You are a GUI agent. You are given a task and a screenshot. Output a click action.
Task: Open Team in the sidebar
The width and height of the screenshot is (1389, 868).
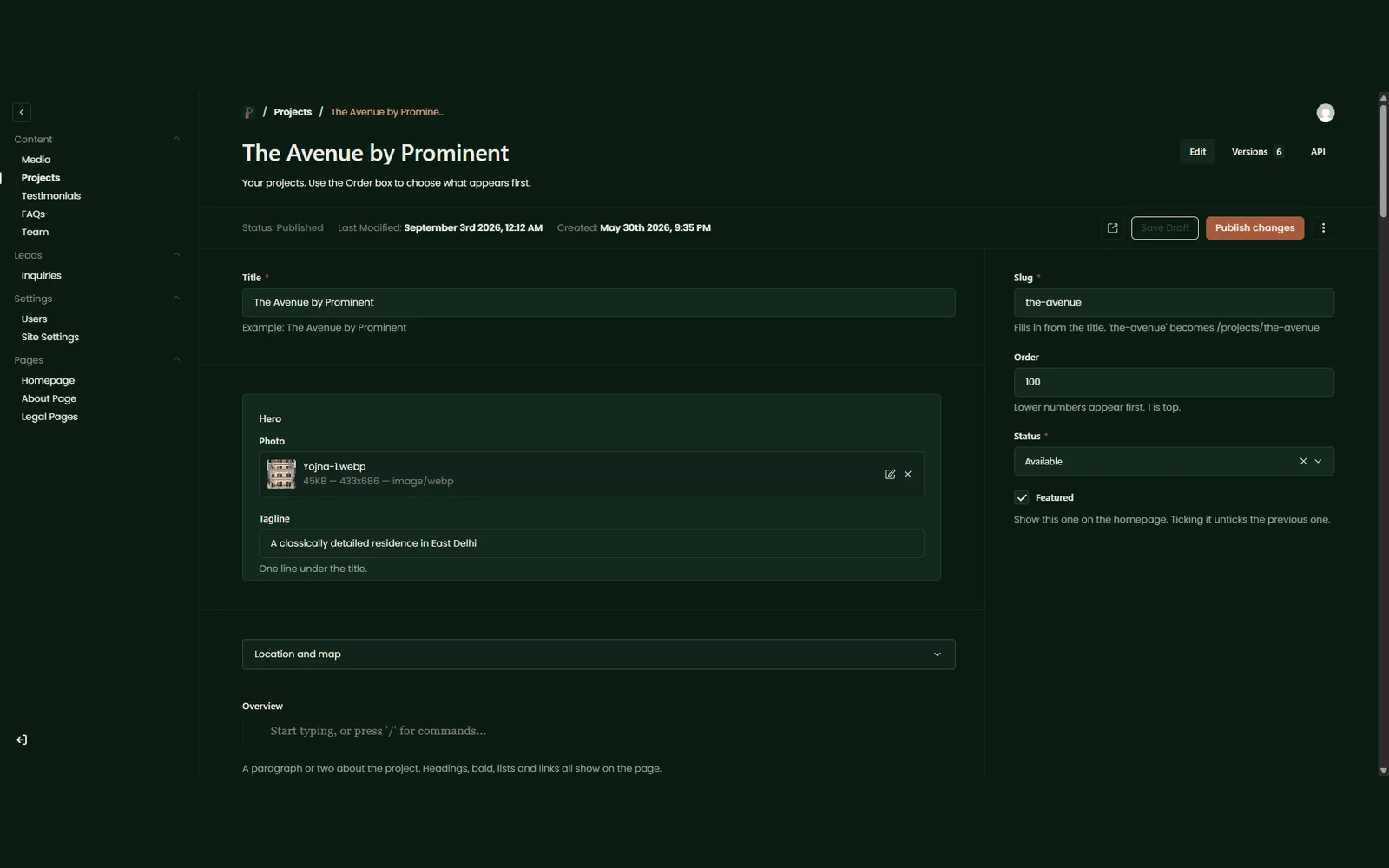pyautogui.click(x=35, y=233)
